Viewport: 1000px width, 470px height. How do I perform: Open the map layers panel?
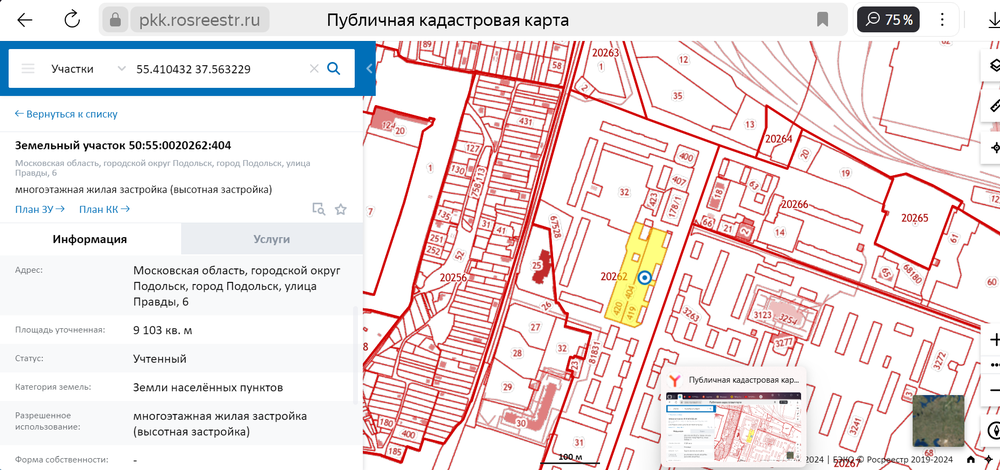click(994, 66)
